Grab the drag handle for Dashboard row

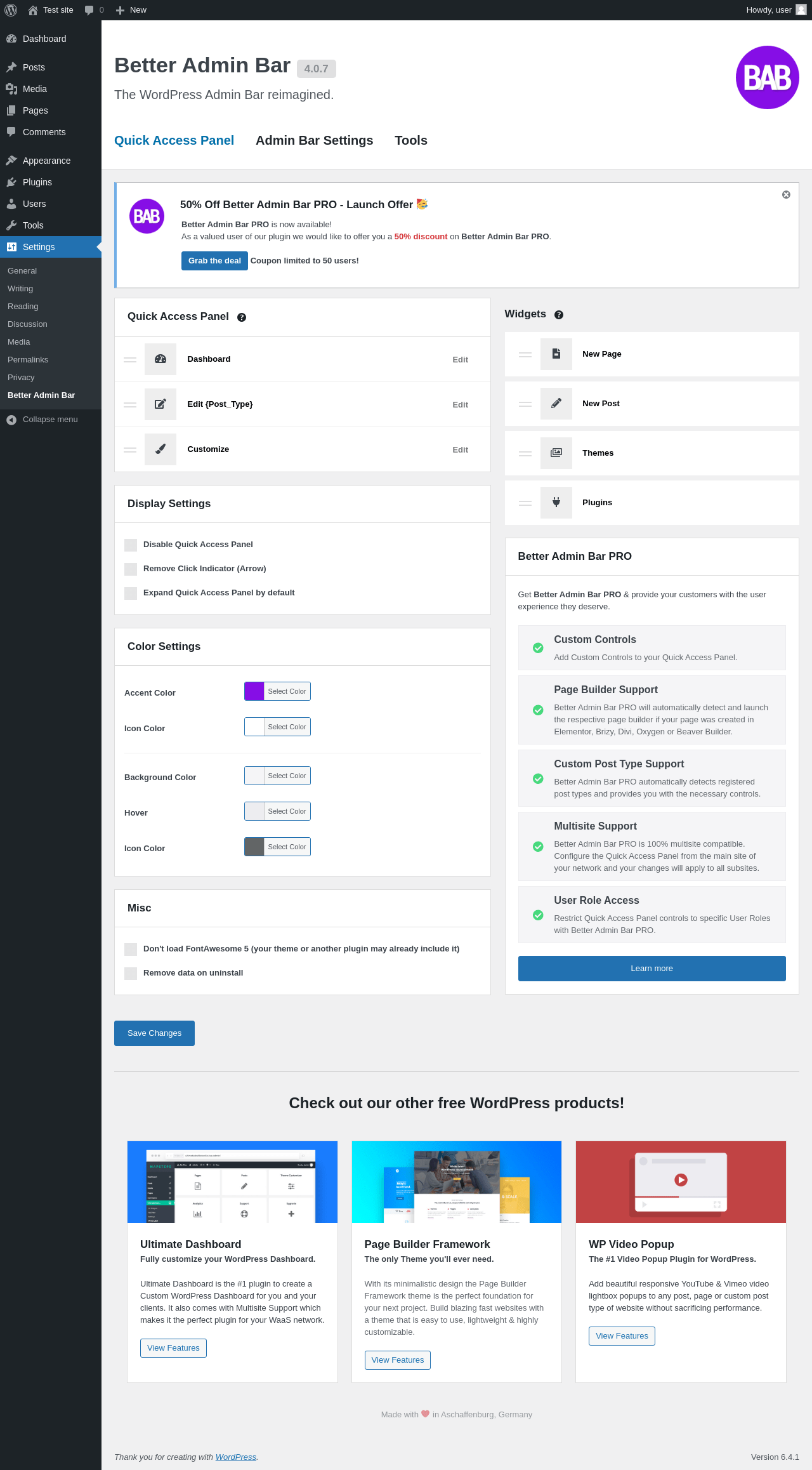(130, 360)
